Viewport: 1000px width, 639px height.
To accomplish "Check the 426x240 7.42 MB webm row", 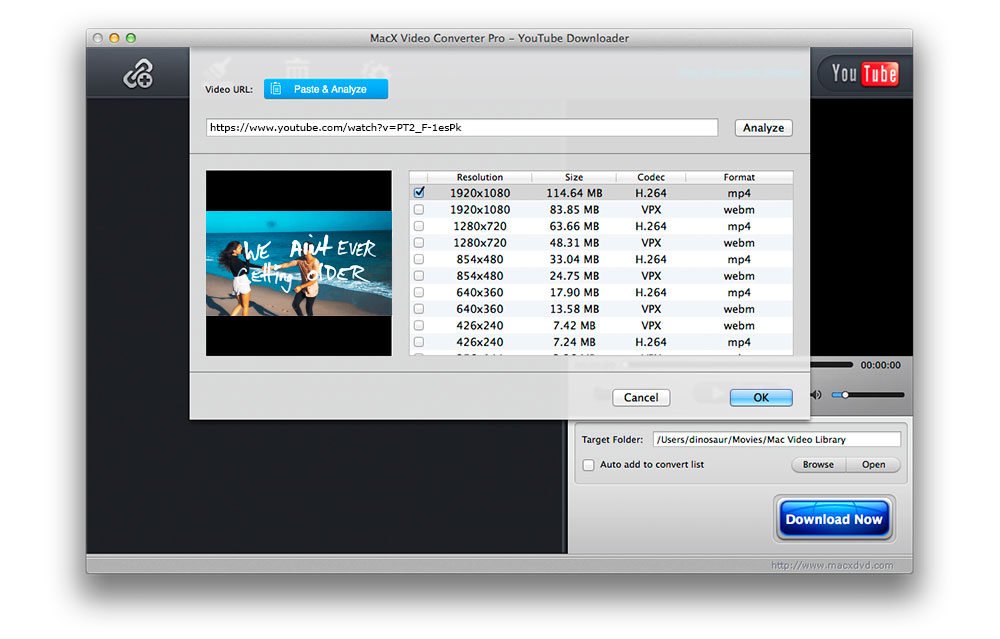I will (419, 325).
